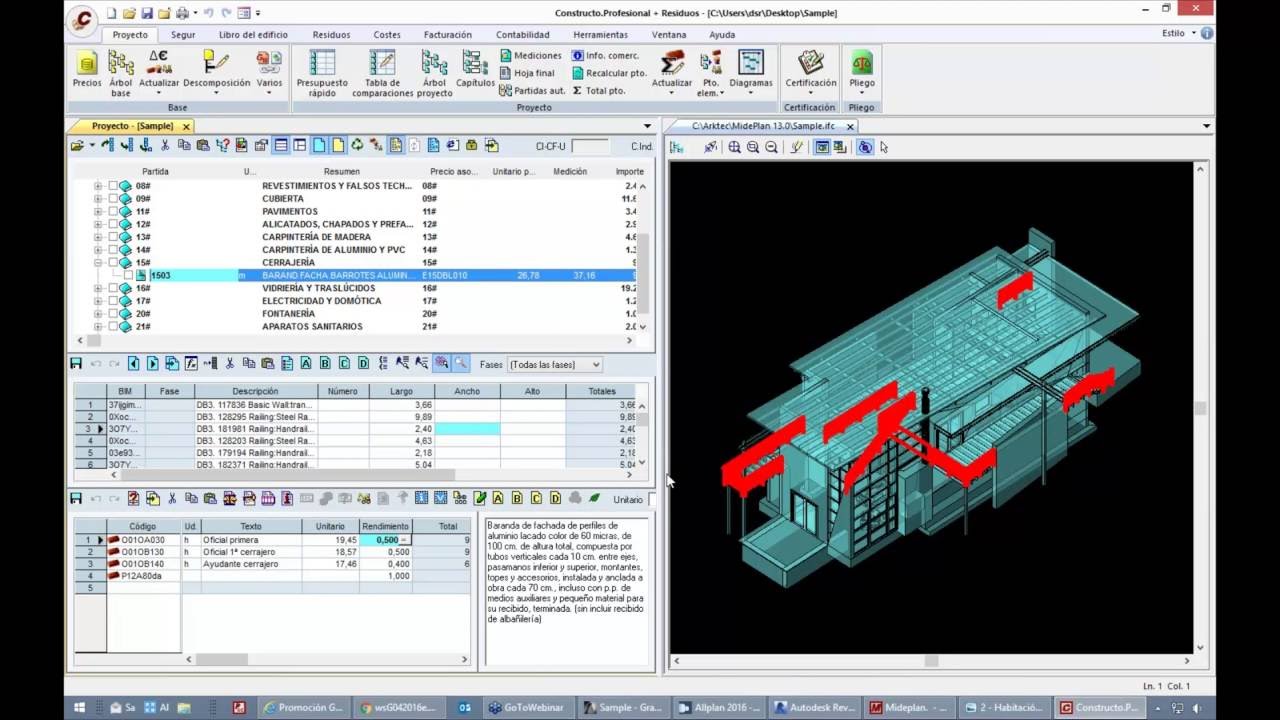Toggle the Unitario checkbox
Viewport: 1280px width, 720px height.
651,499
